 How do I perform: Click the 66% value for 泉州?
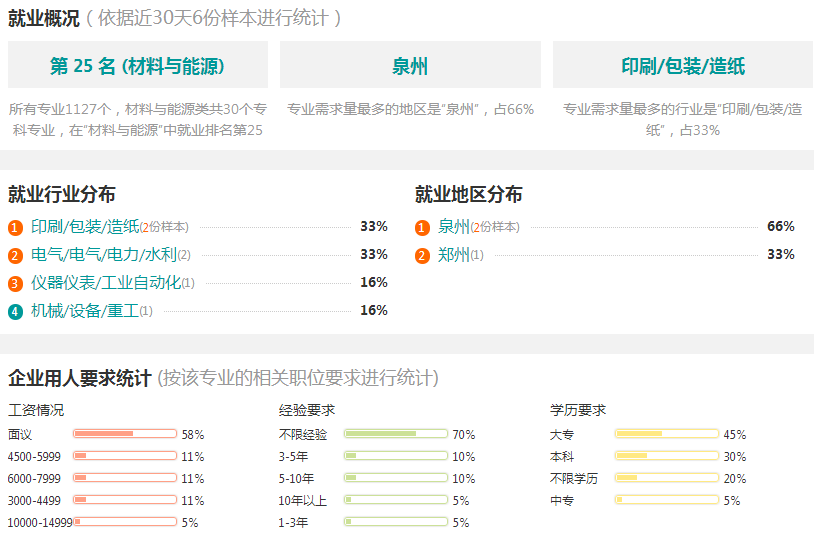(x=781, y=226)
